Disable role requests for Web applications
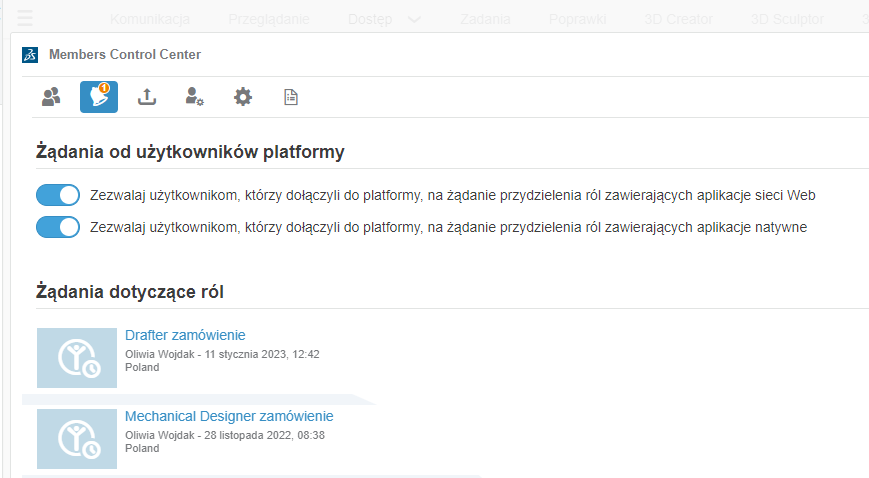 coord(58,195)
